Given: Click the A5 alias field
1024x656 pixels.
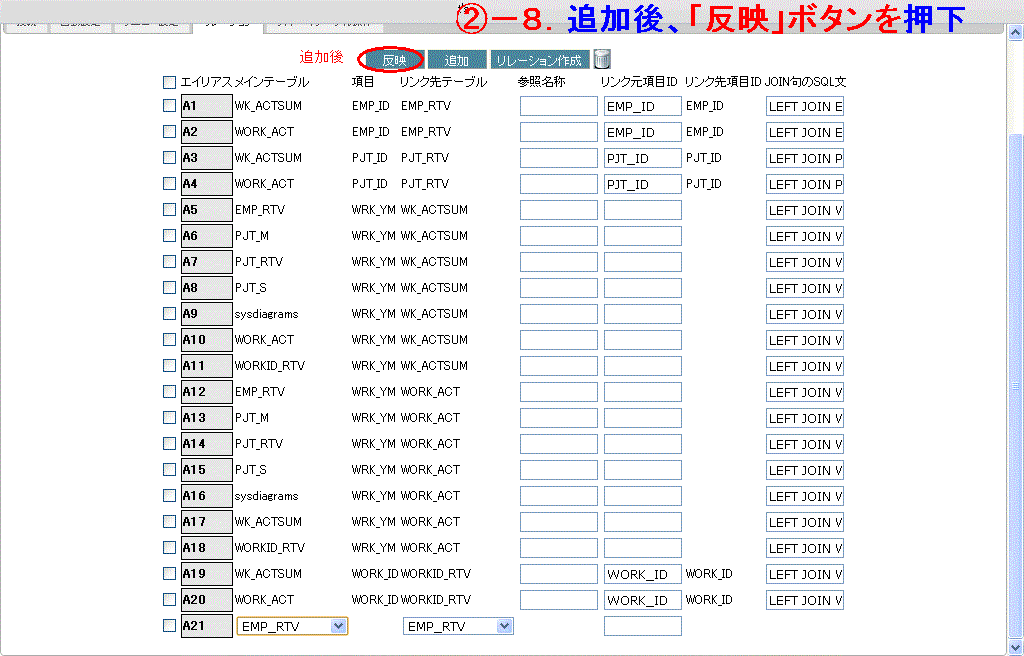Looking at the screenshot, I should tap(206, 210).
